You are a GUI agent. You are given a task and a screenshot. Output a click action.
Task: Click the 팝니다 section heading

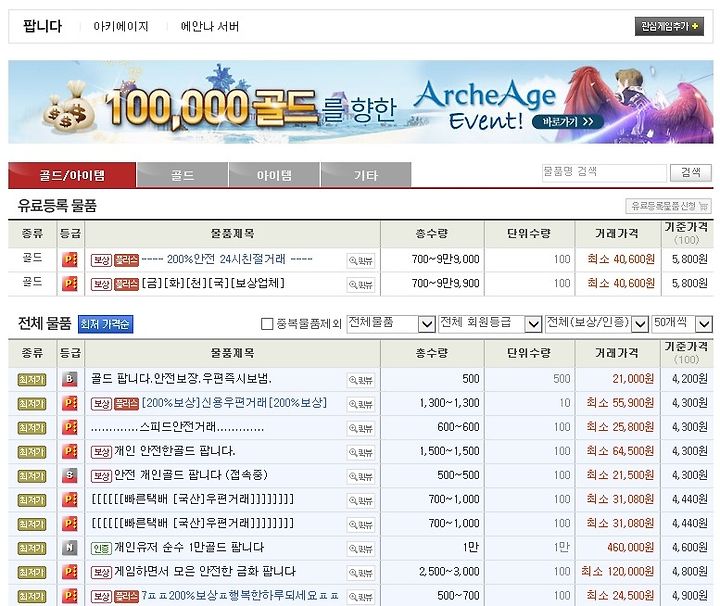[x=42, y=26]
